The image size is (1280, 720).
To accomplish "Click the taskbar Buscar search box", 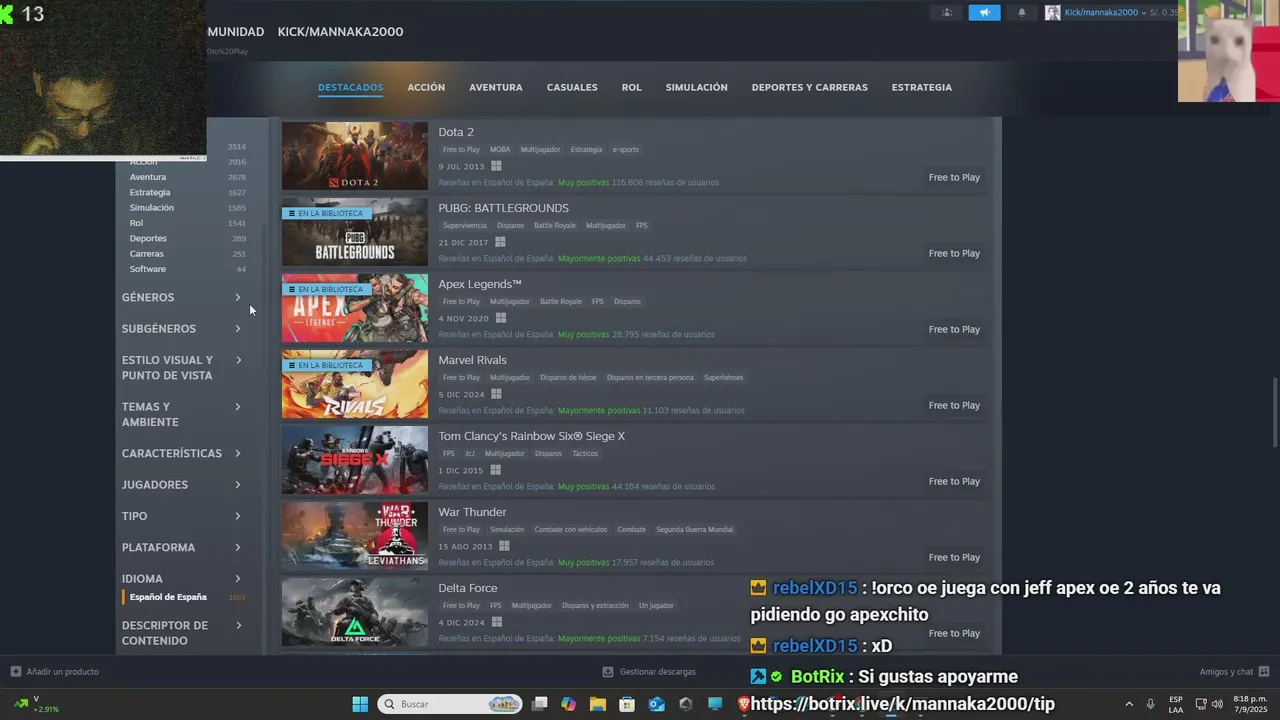I will (x=451, y=704).
